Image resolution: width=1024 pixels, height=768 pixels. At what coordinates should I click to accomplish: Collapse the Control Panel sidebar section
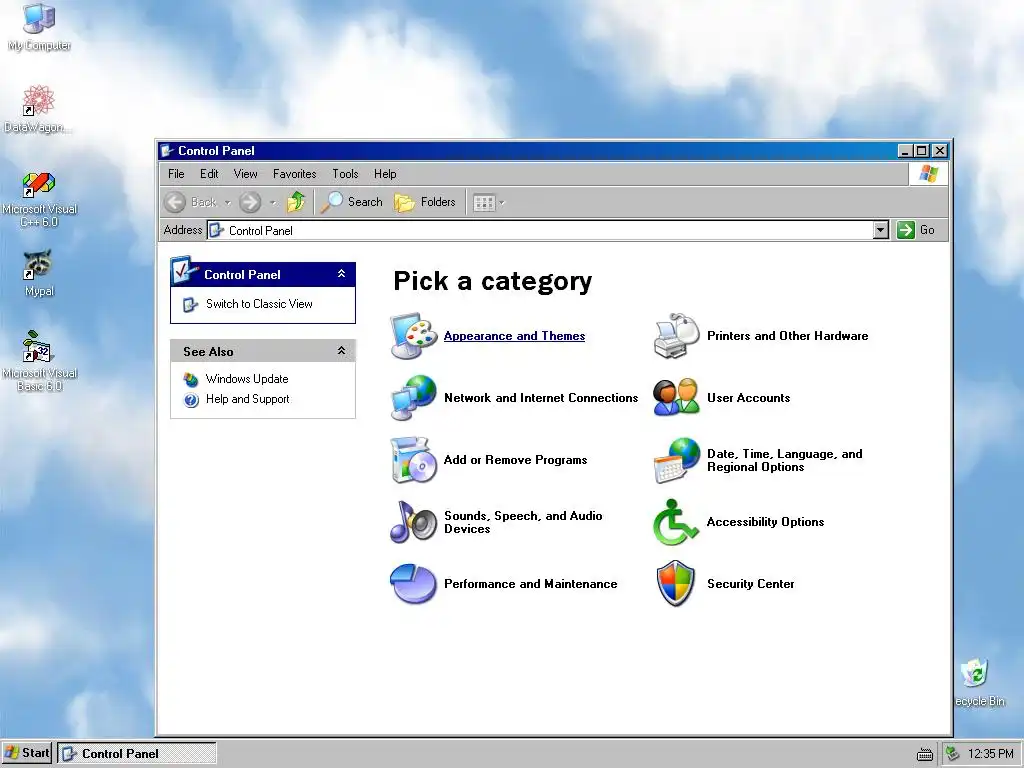coord(341,274)
